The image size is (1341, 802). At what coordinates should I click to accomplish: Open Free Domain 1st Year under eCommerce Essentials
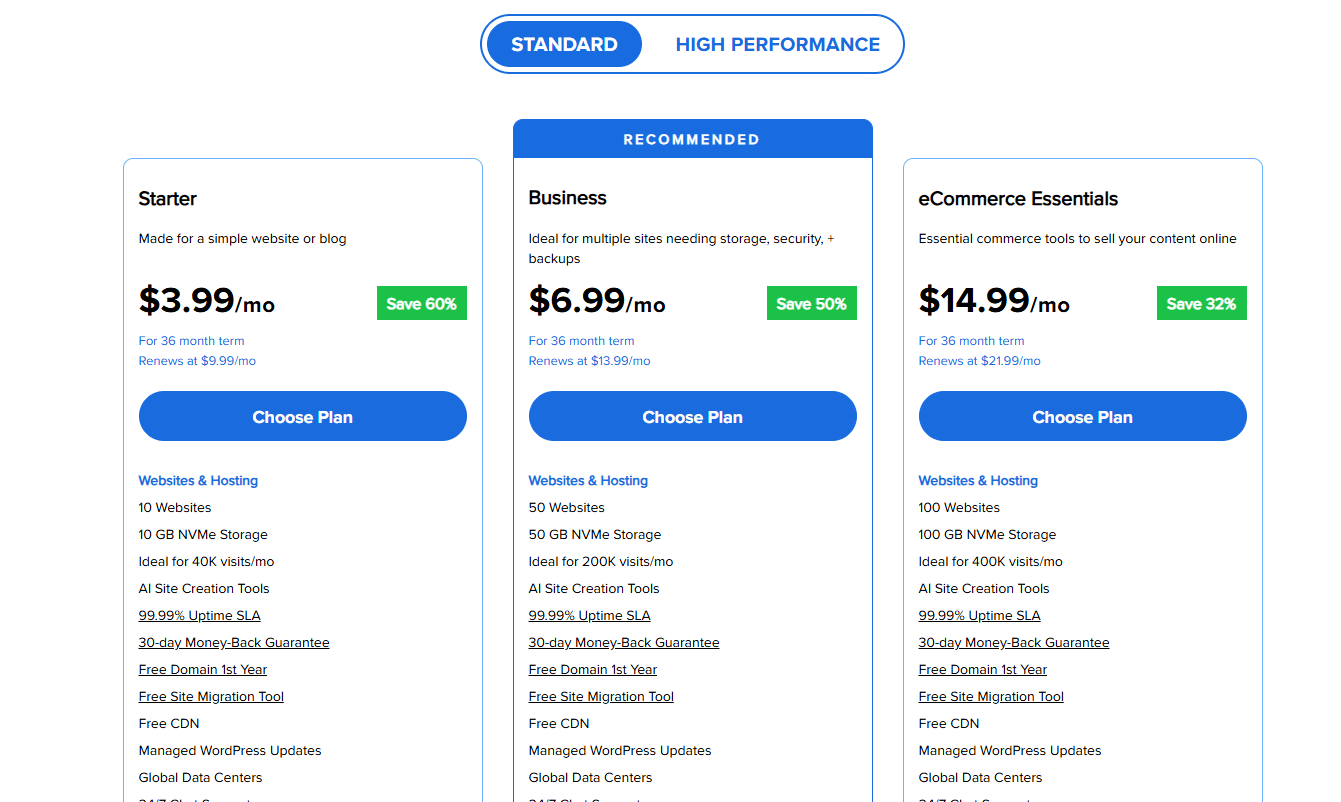click(x=982, y=669)
